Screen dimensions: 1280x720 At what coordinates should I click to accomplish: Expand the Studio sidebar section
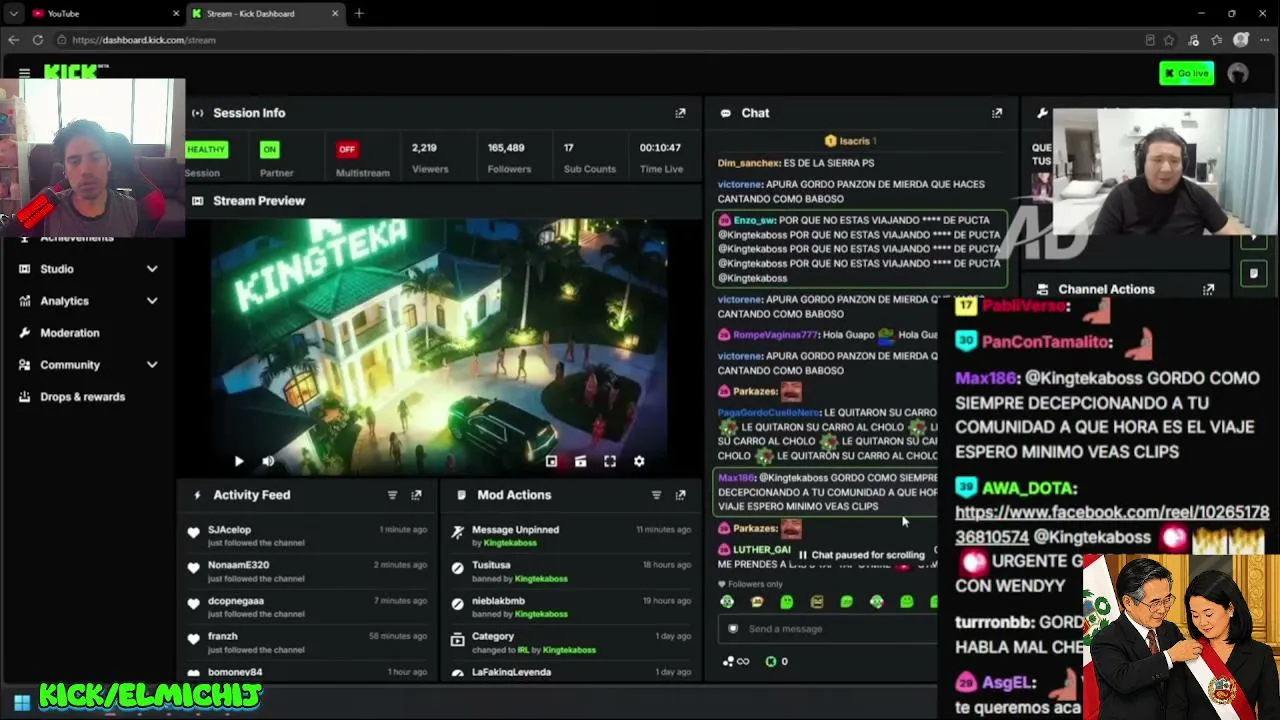(x=152, y=269)
